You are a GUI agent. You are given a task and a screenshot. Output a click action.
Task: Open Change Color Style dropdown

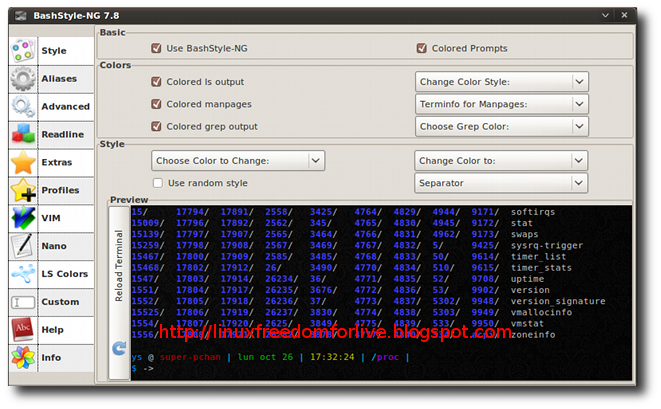(x=502, y=82)
